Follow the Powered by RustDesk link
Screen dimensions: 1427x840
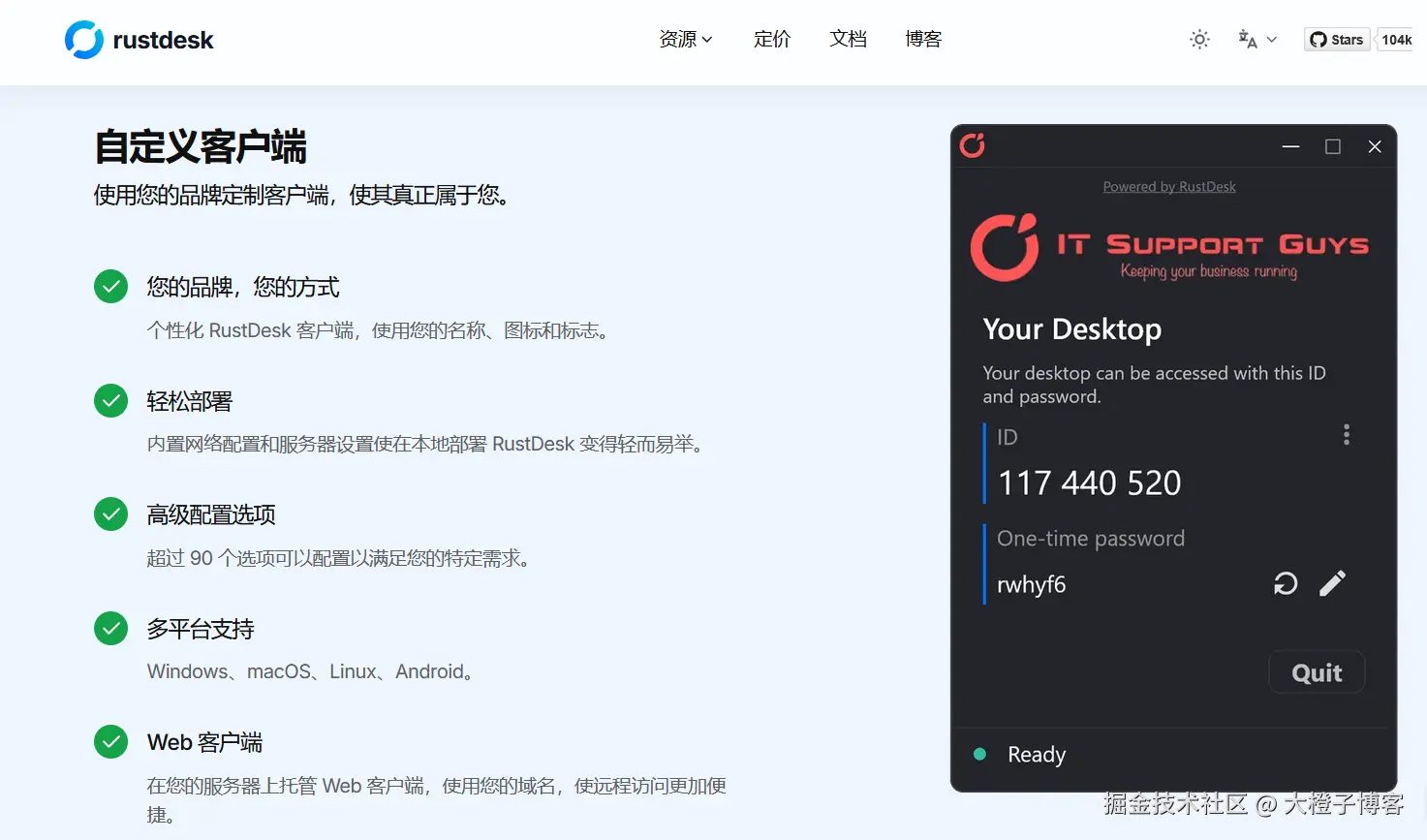[1169, 187]
